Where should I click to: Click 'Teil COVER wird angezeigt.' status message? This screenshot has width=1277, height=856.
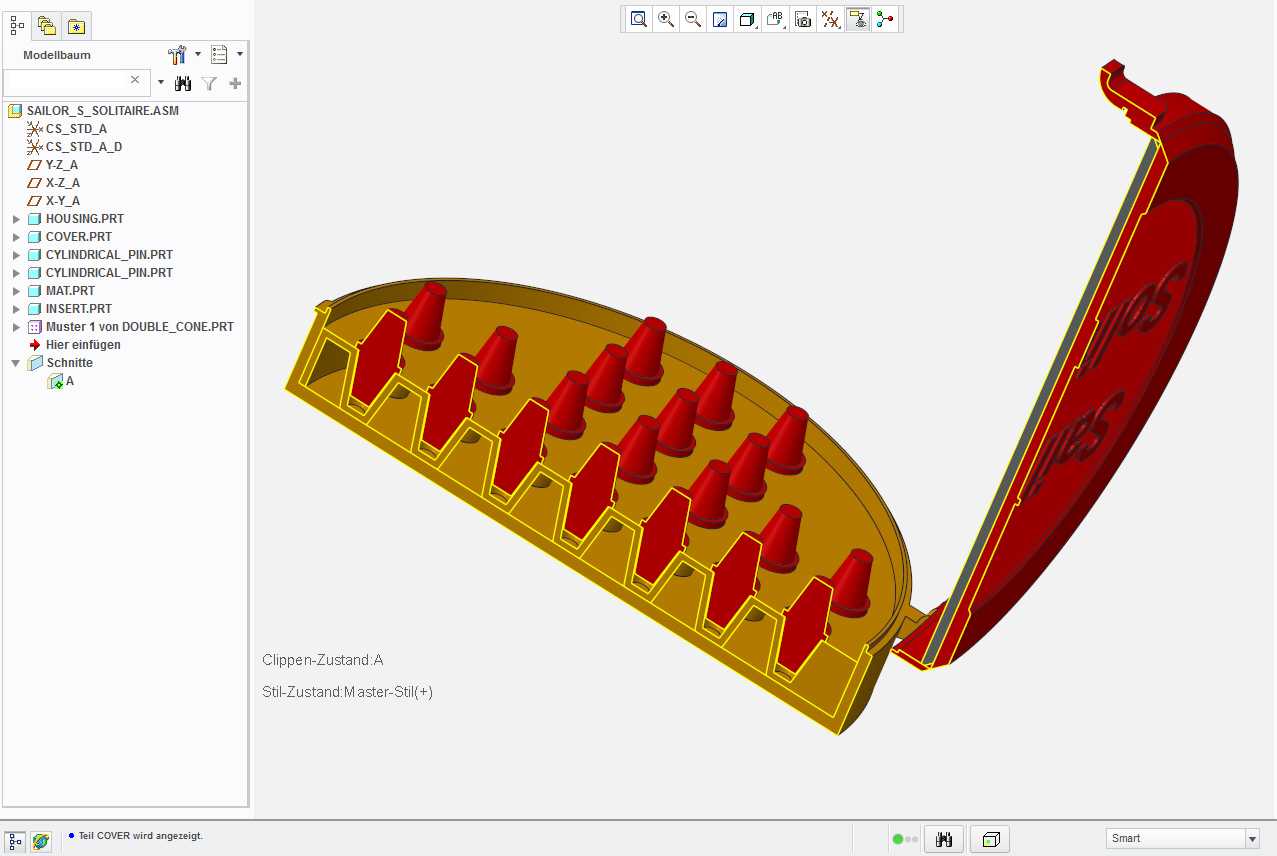point(140,835)
